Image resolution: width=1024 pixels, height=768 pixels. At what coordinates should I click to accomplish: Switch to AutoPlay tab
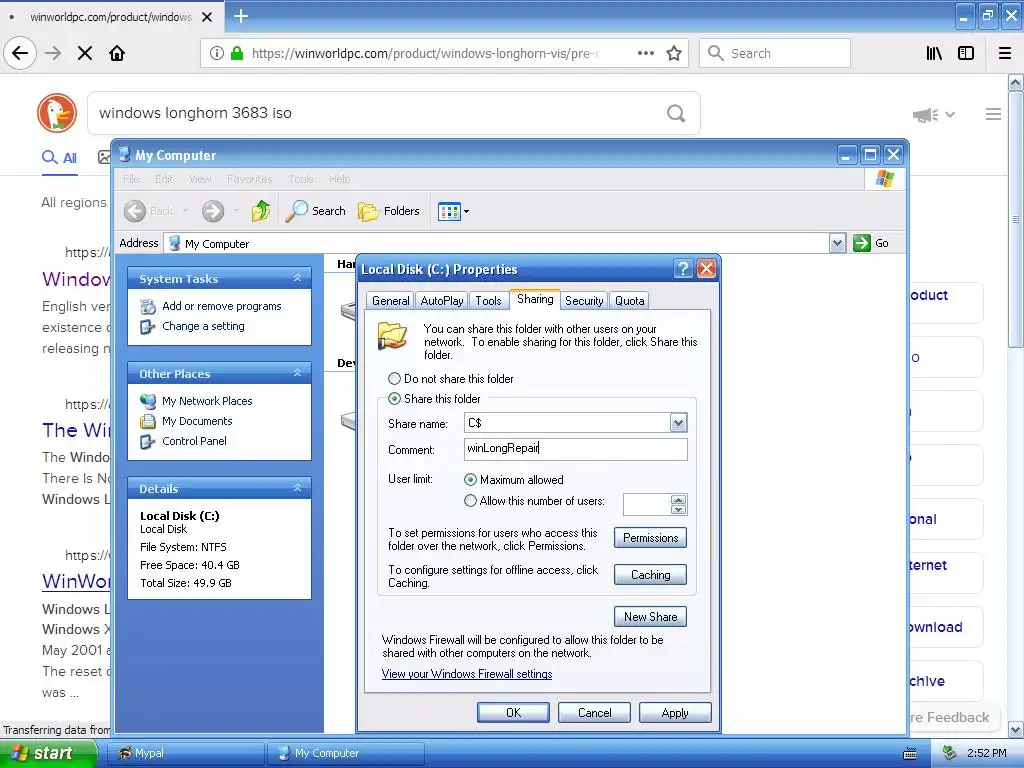441,300
